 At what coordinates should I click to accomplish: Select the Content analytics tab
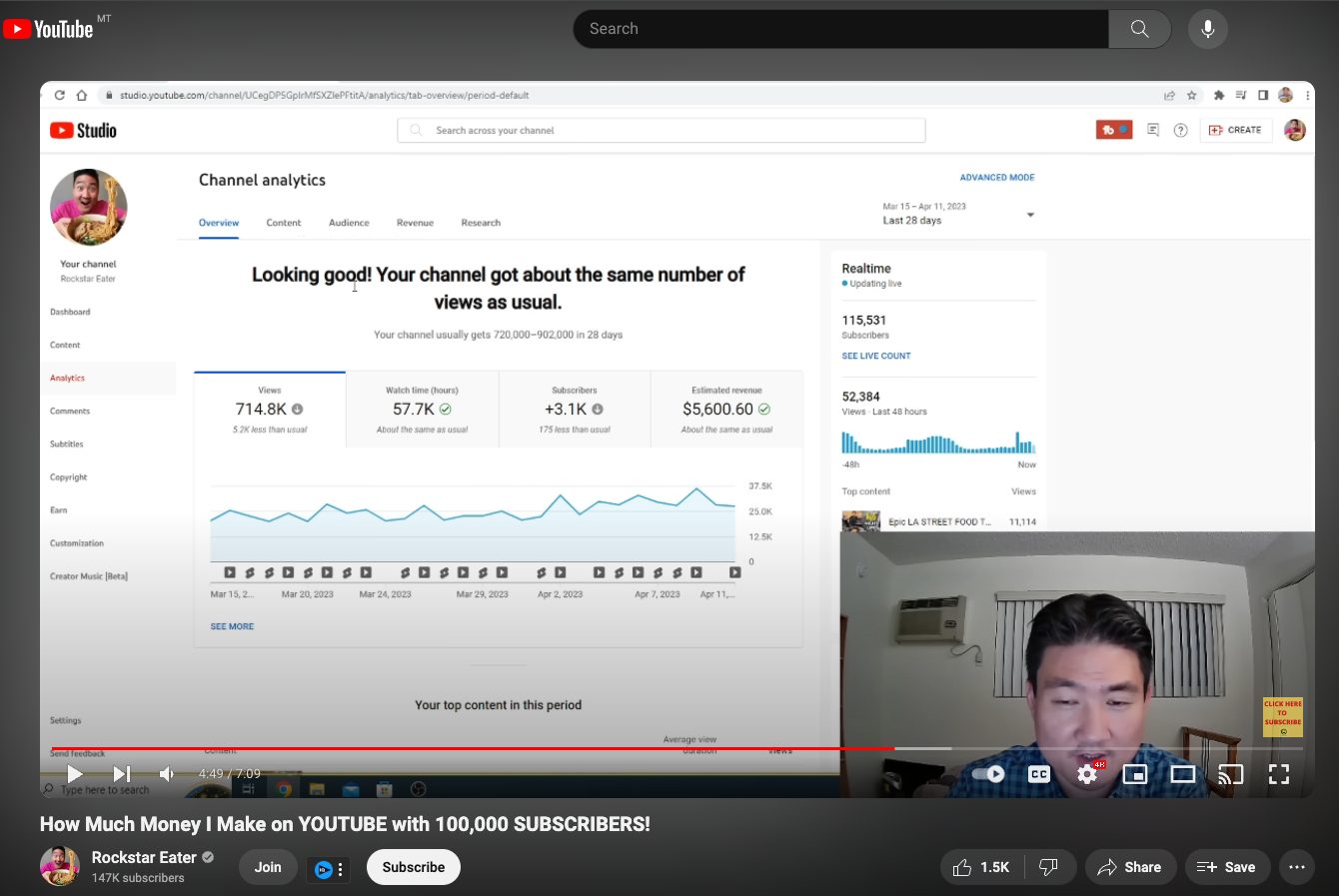[x=284, y=223]
